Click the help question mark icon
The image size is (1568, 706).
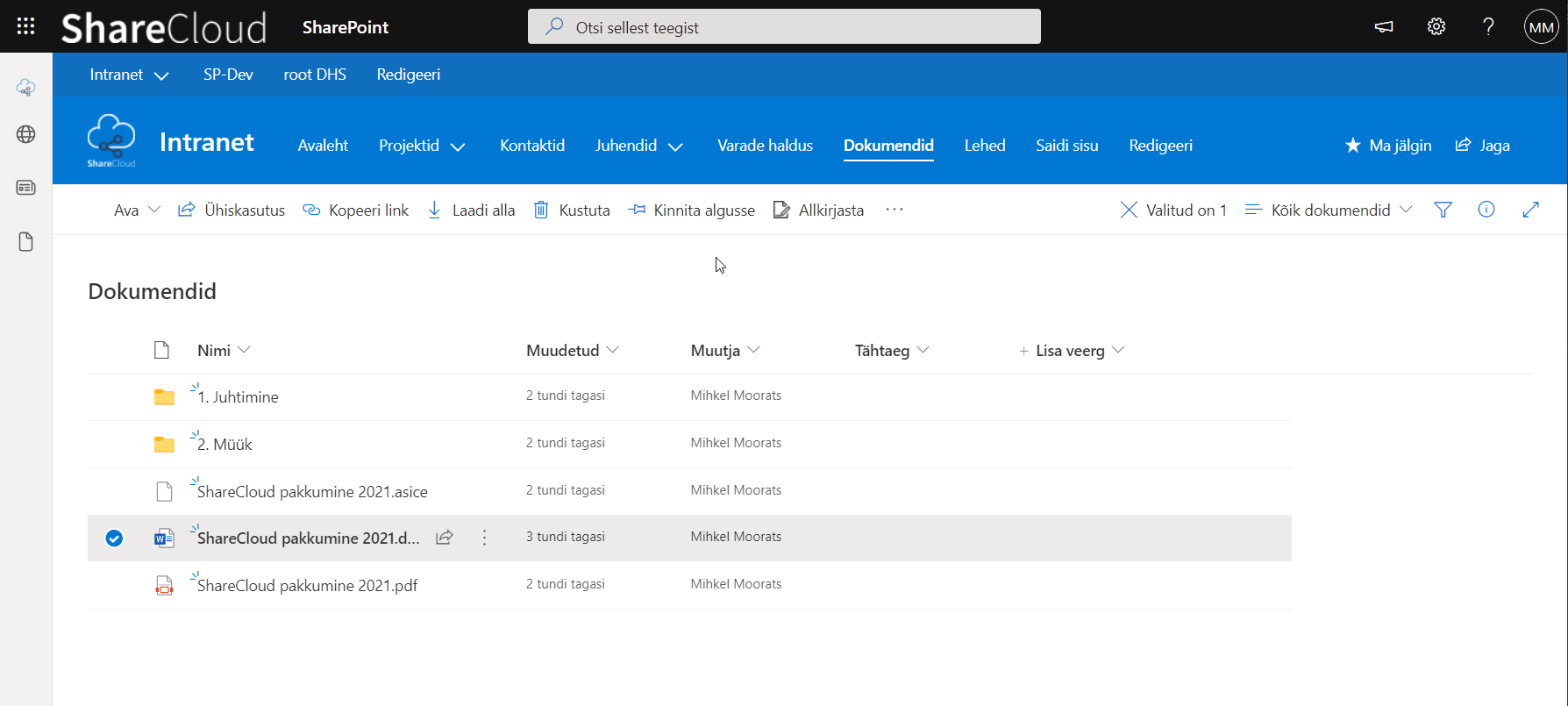pyautogui.click(x=1488, y=26)
